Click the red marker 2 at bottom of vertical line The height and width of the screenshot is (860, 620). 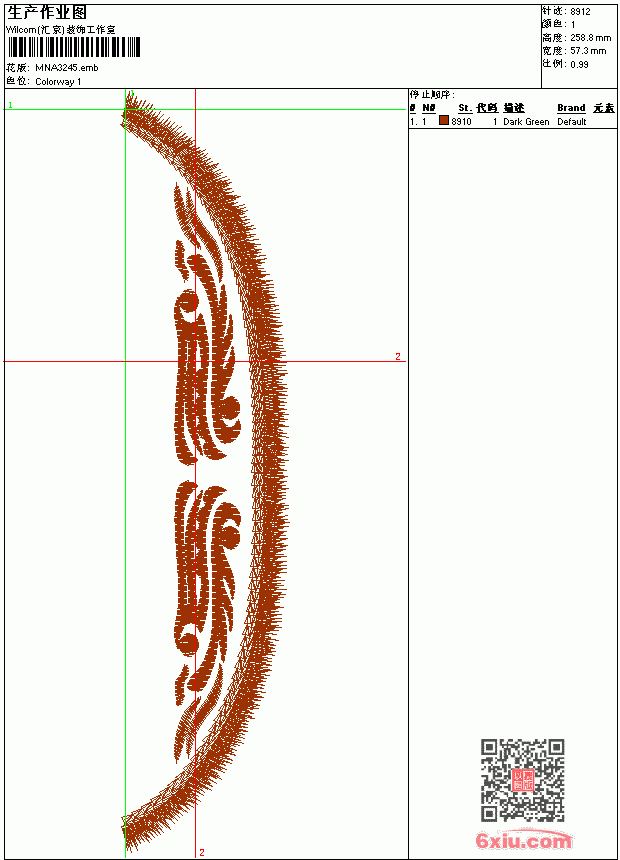coord(202,852)
